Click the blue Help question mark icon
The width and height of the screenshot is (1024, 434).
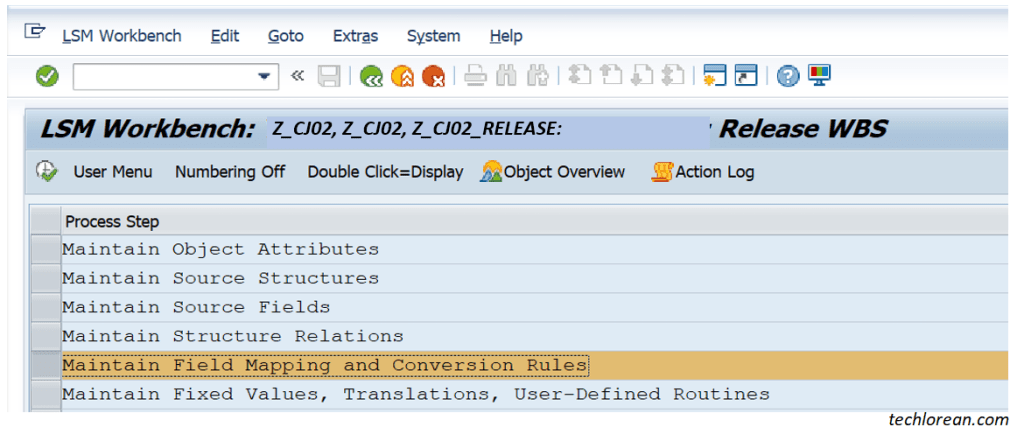point(788,76)
